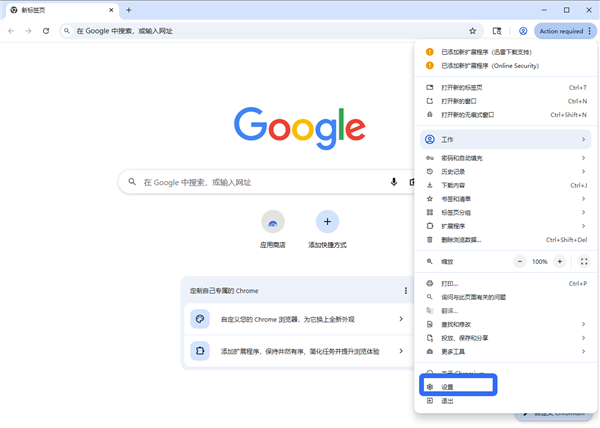Screen dimensions: 600x428
Task: Expand the 历史记录 submenu
Action: tap(506, 172)
